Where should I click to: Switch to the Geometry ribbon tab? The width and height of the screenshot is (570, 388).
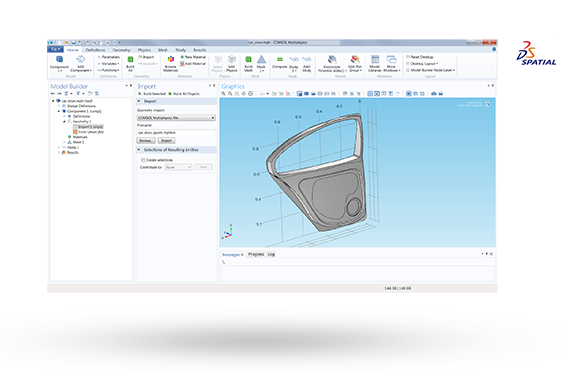pos(121,50)
